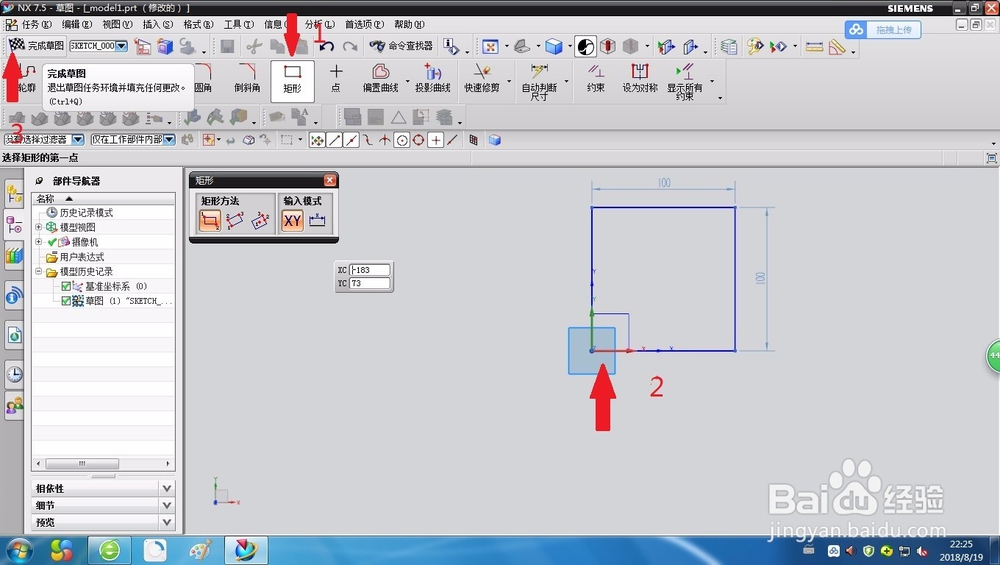Image resolution: width=1000 pixels, height=565 pixels.
Task: Open the Format (格式) menu
Action: (x=198, y=24)
